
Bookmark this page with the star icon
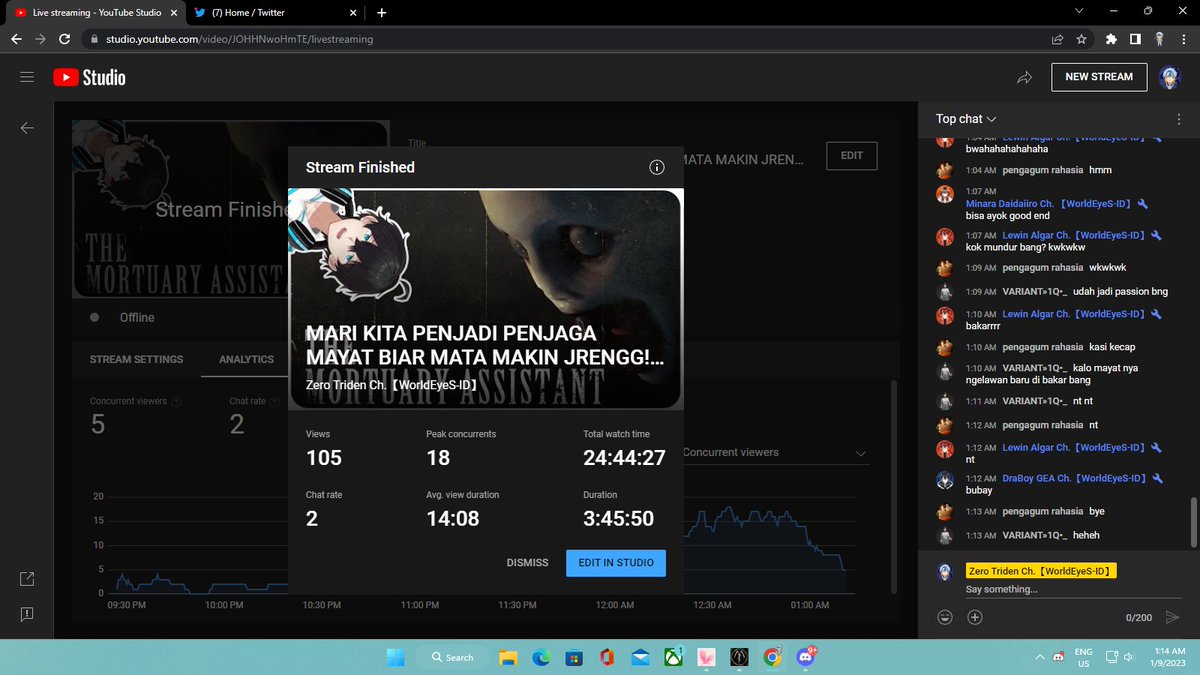tap(1081, 39)
